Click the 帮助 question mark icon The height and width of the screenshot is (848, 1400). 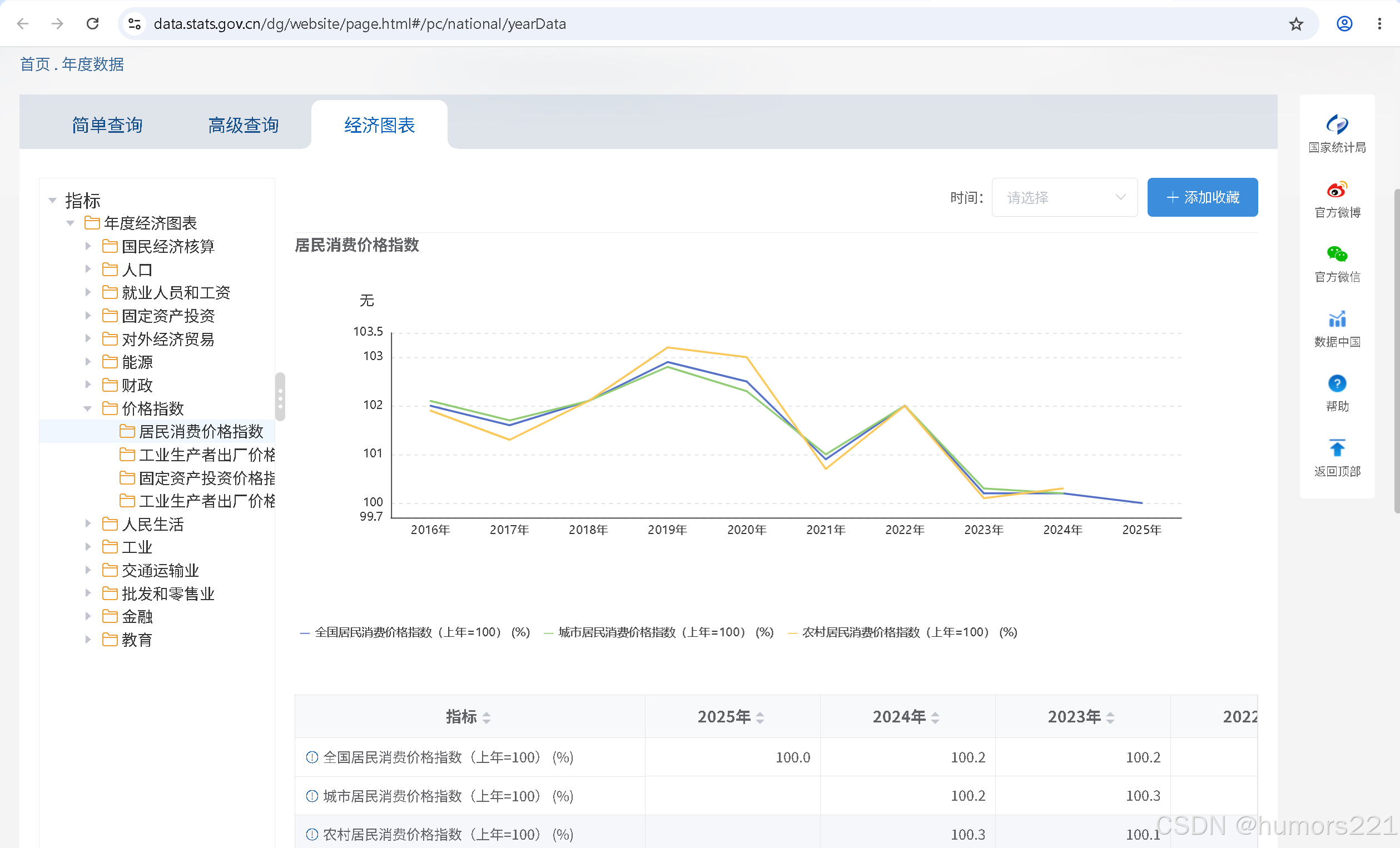1337,383
